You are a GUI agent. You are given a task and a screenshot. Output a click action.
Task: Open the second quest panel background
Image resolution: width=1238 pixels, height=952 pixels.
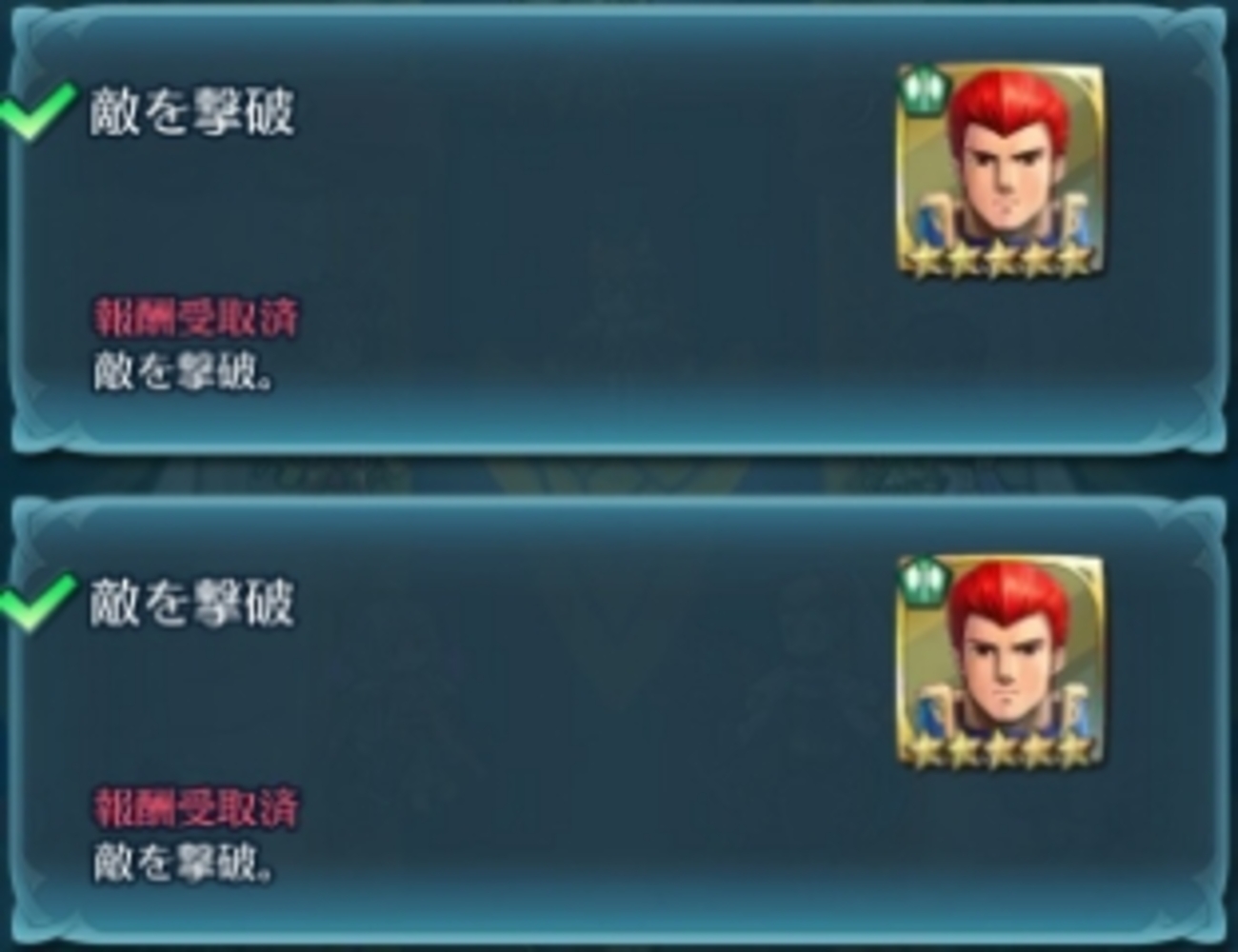(619, 720)
